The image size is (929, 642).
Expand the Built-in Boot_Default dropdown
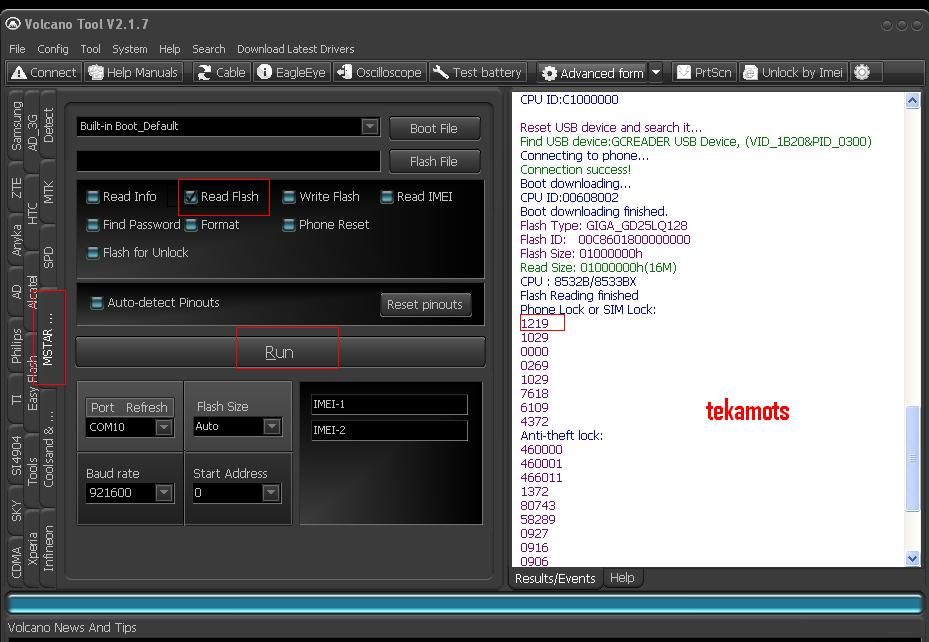point(370,126)
